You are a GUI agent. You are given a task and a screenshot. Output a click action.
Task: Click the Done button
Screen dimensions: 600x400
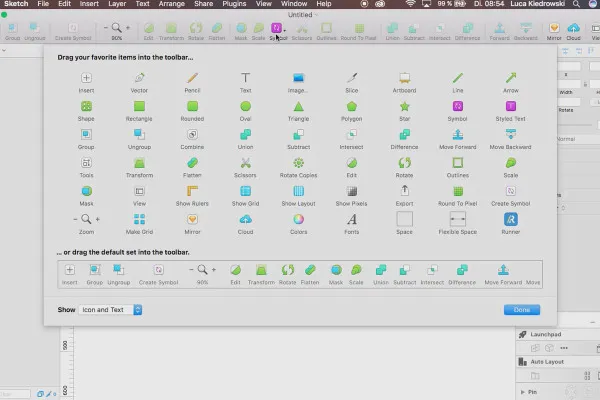click(522, 310)
